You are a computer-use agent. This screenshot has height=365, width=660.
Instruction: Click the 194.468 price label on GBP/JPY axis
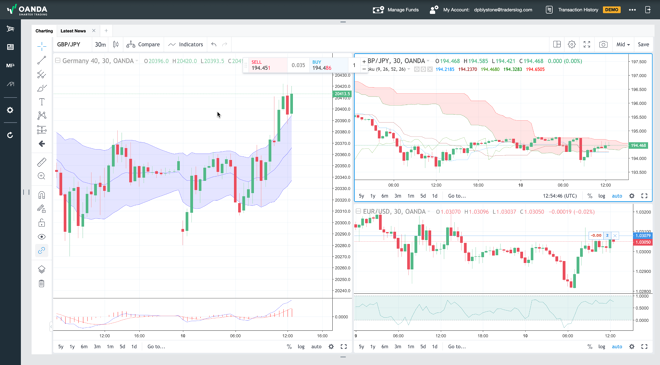coord(639,145)
